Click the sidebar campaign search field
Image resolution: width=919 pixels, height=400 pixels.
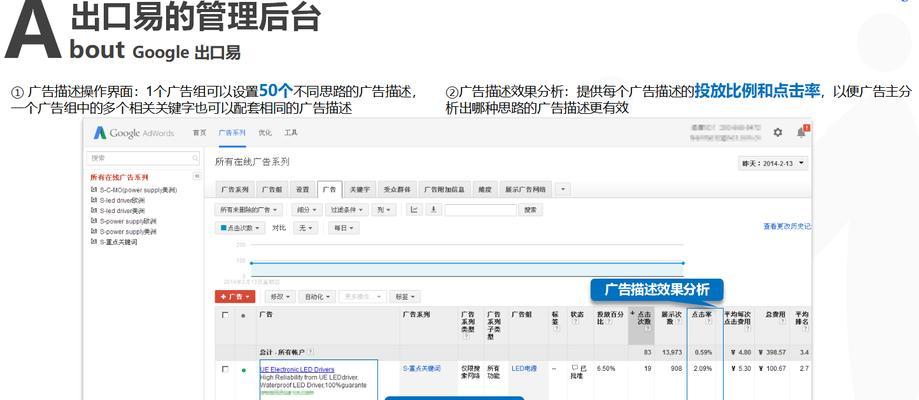coord(144,158)
